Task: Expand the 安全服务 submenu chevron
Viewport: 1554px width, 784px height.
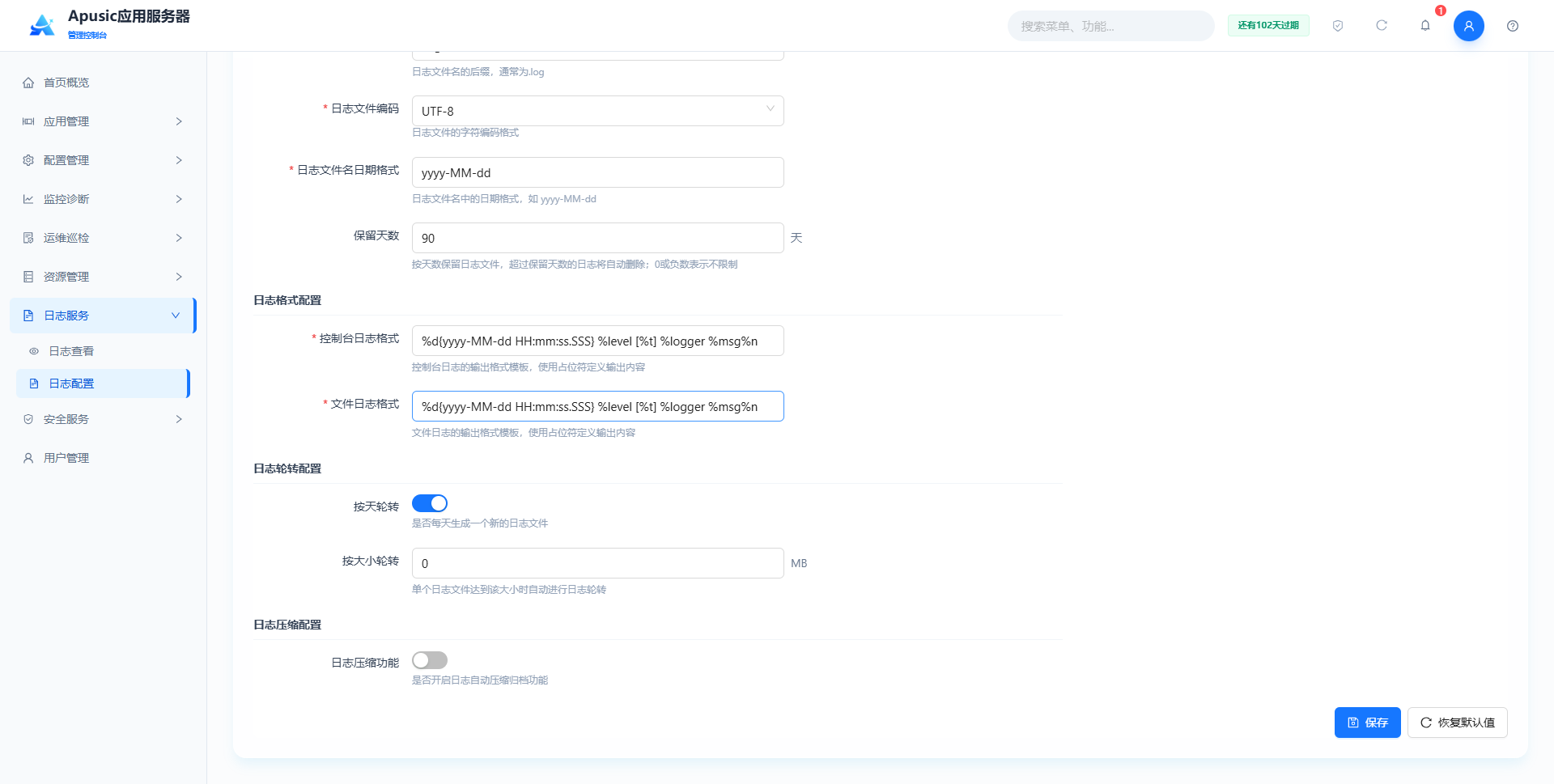Action: pos(179,419)
